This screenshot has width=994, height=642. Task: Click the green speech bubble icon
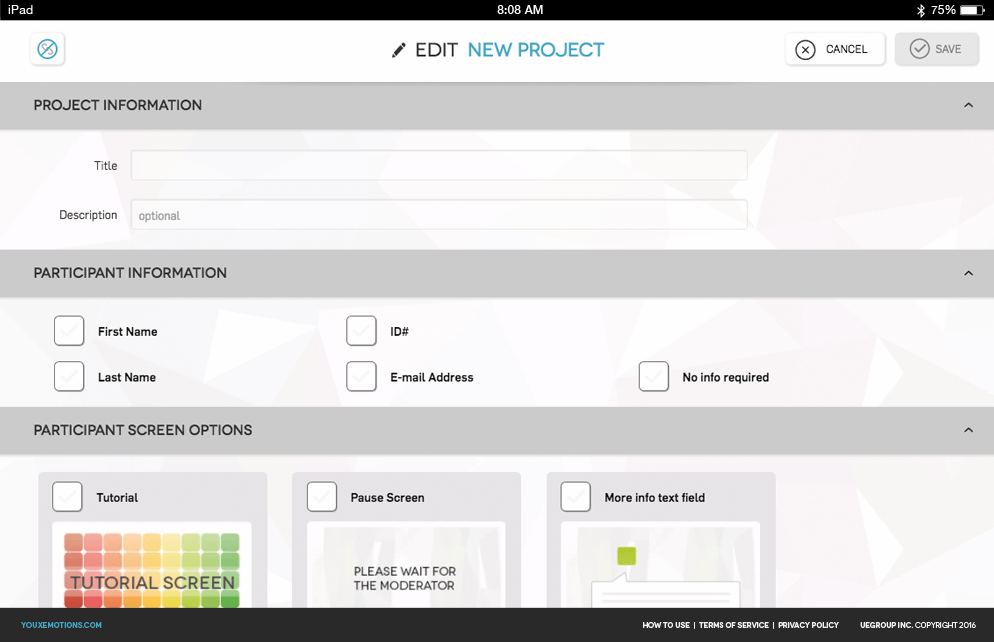tap(627, 556)
